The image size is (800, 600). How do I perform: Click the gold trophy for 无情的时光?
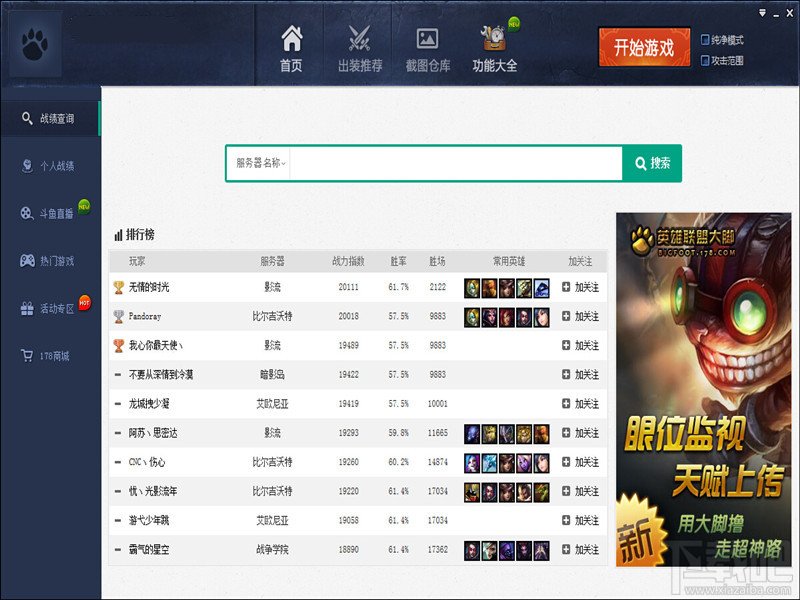point(118,287)
